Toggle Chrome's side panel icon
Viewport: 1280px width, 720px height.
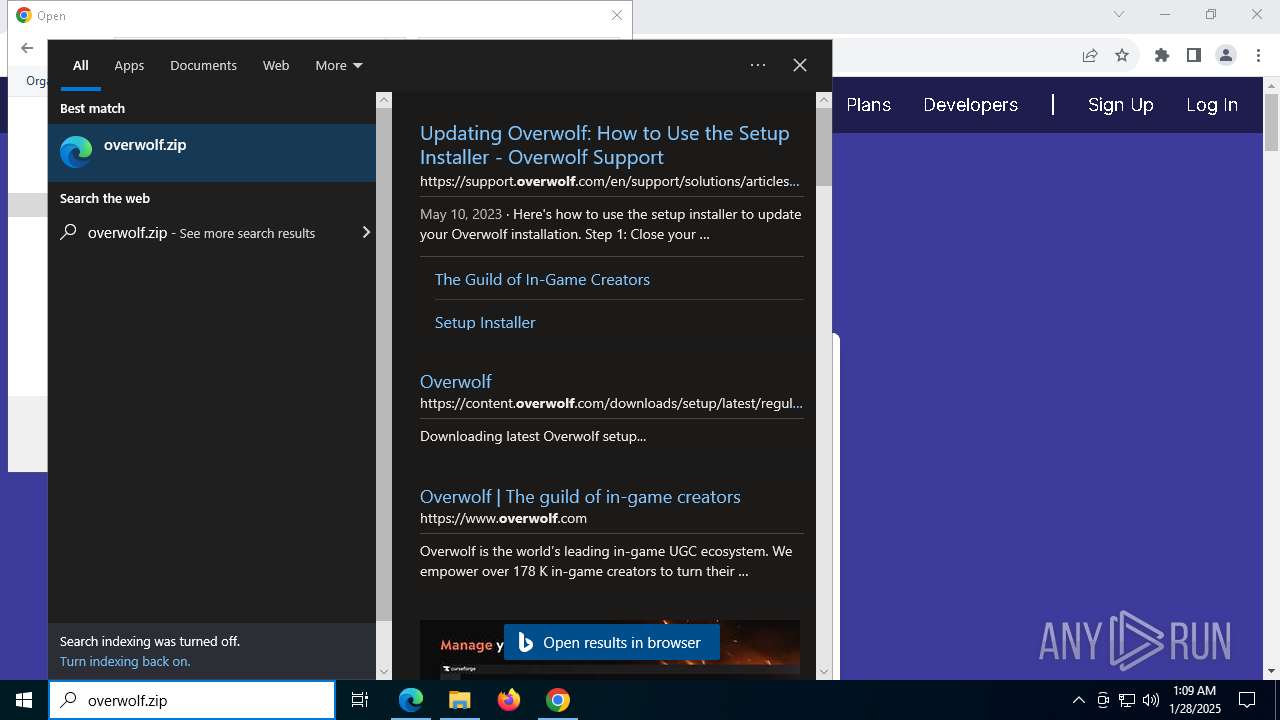pos(1193,56)
